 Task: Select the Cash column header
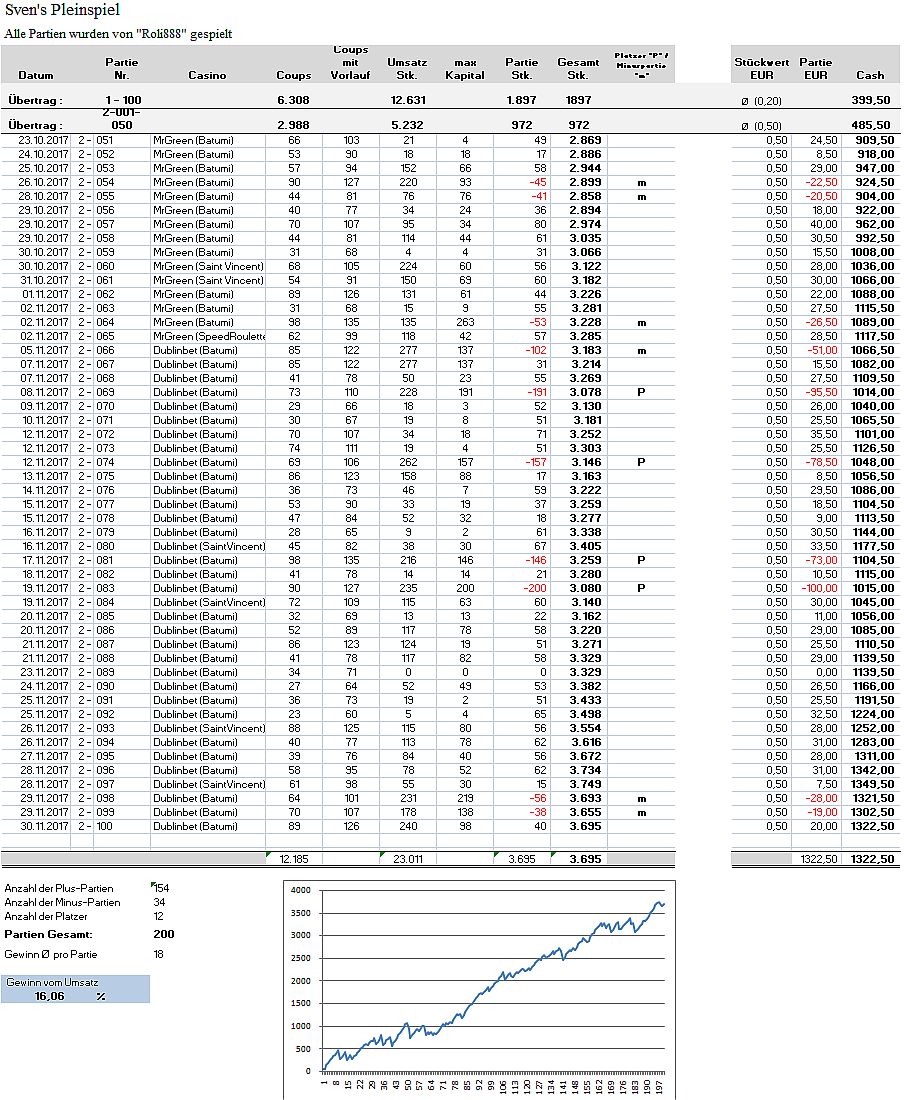click(869, 75)
